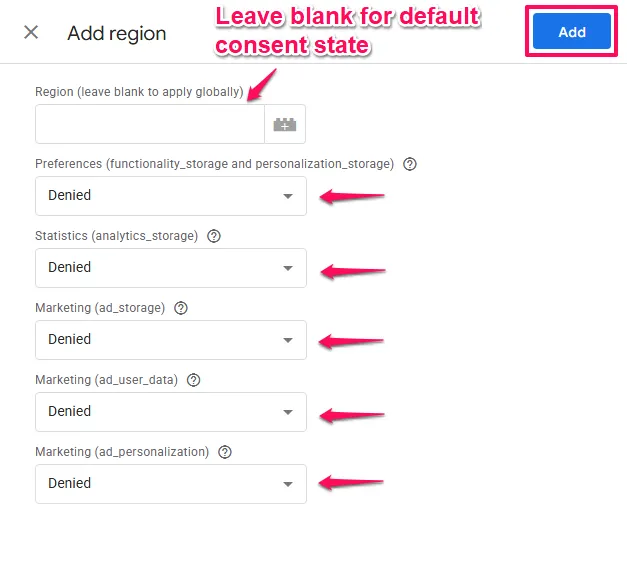Click help icon for Marketing ad_user_data
This screenshot has width=627, height=577.
click(194, 380)
